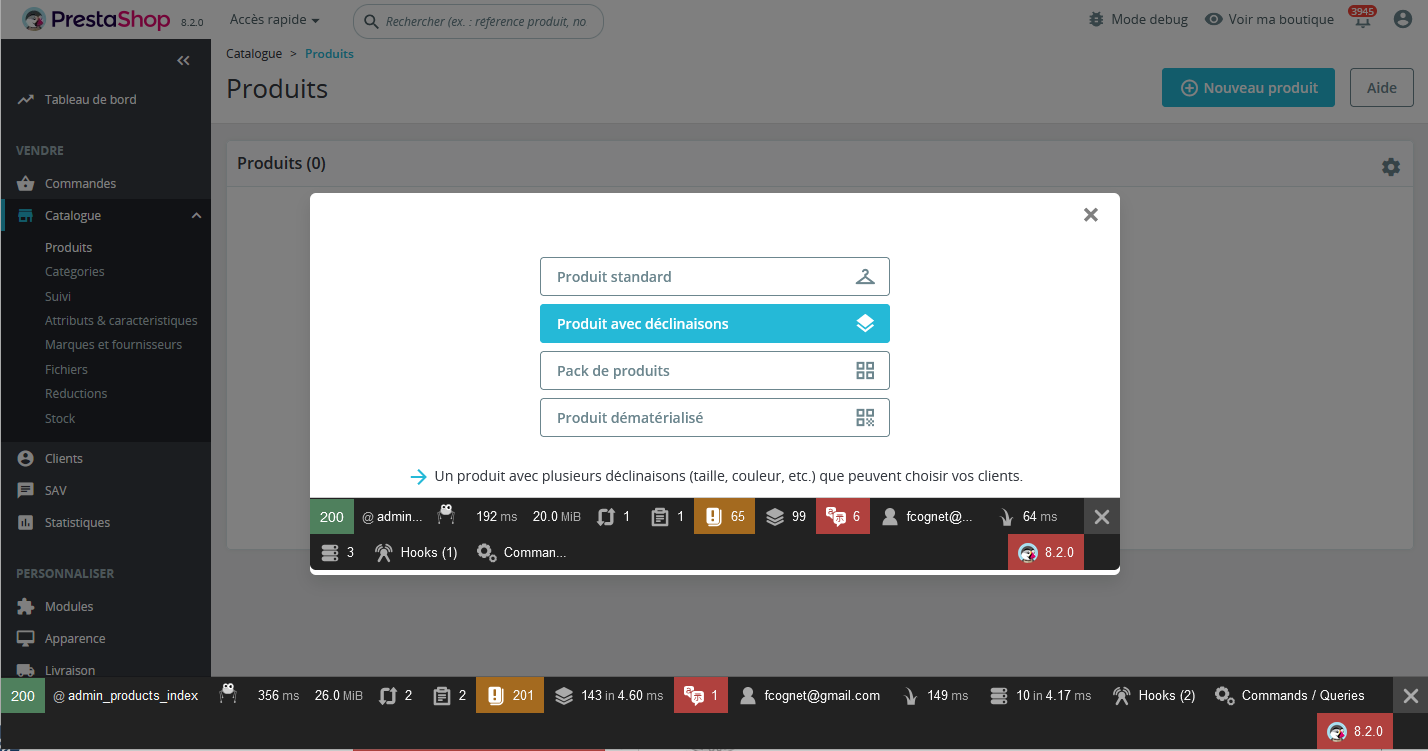This screenshot has width=1428, height=751.
Task: Click Commands / Queries entry
Action: [1289, 695]
